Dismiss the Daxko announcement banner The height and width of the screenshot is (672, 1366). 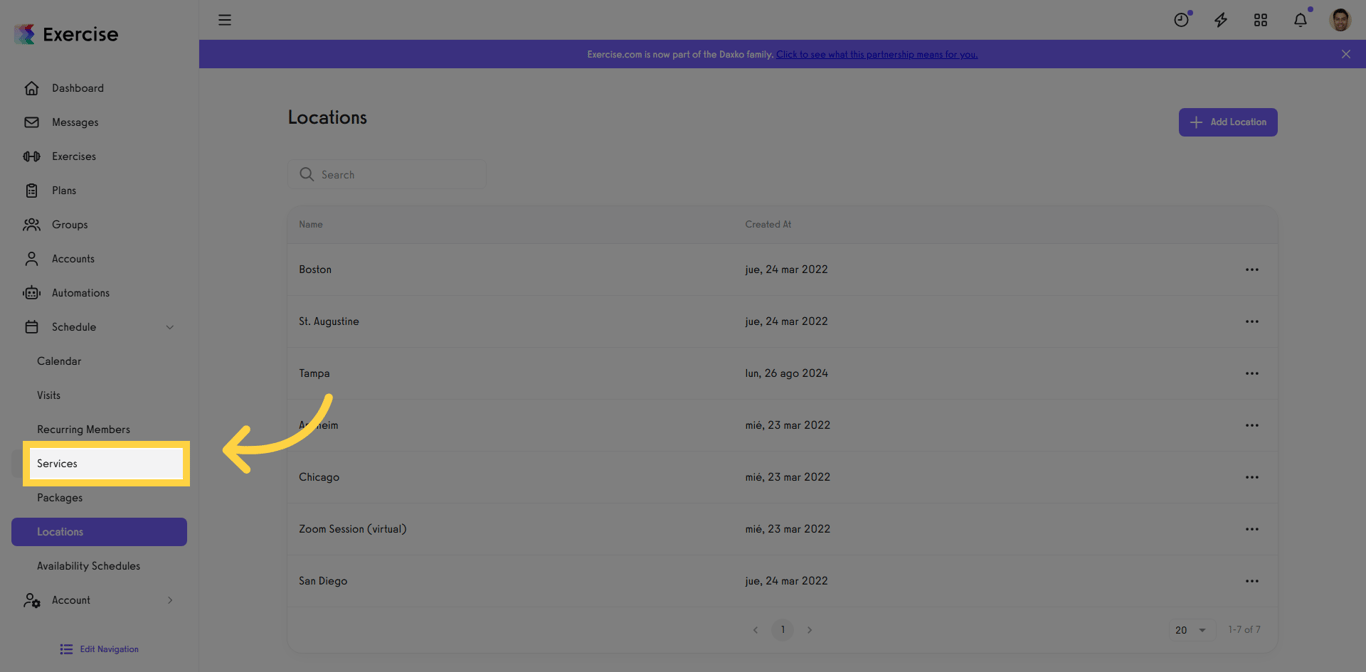tap(1346, 54)
